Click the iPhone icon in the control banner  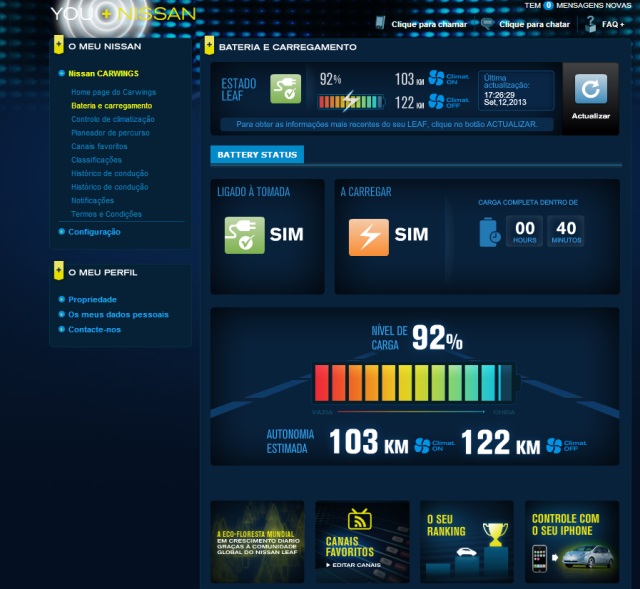click(540, 558)
